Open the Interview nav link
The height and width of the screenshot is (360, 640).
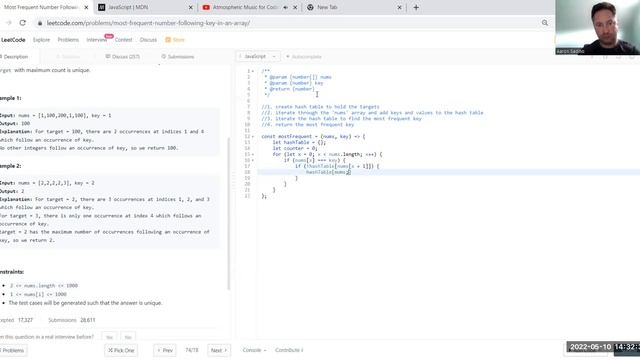click(x=97, y=40)
